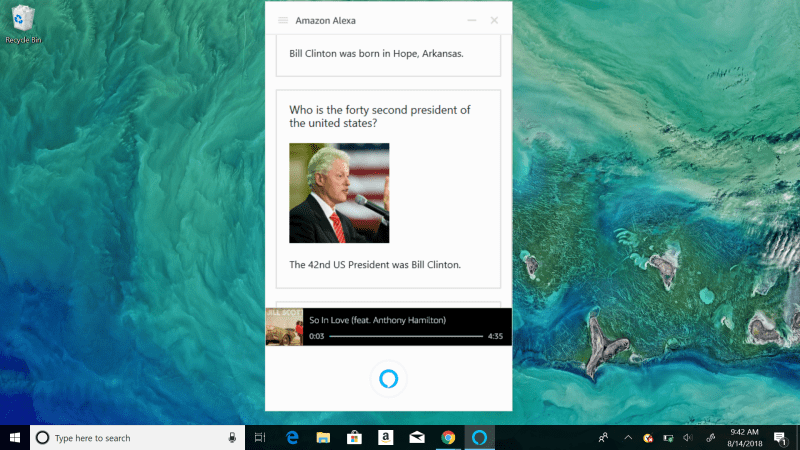Minimize the Amazon Alexa window
This screenshot has height=450, width=800.
click(472, 20)
